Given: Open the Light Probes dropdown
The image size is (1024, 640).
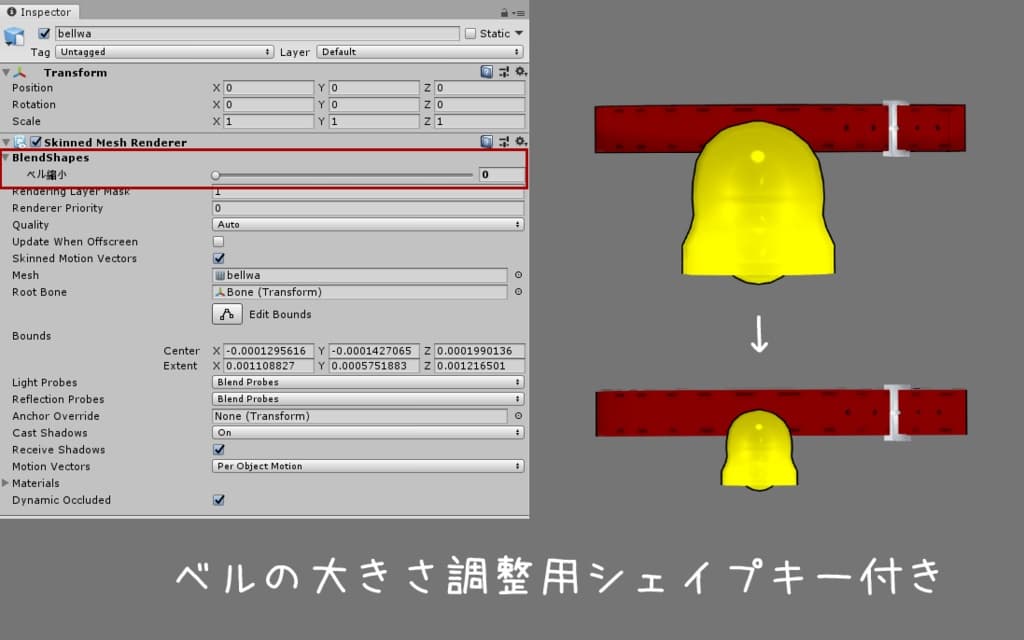Looking at the screenshot, I should tap(368, 382).
